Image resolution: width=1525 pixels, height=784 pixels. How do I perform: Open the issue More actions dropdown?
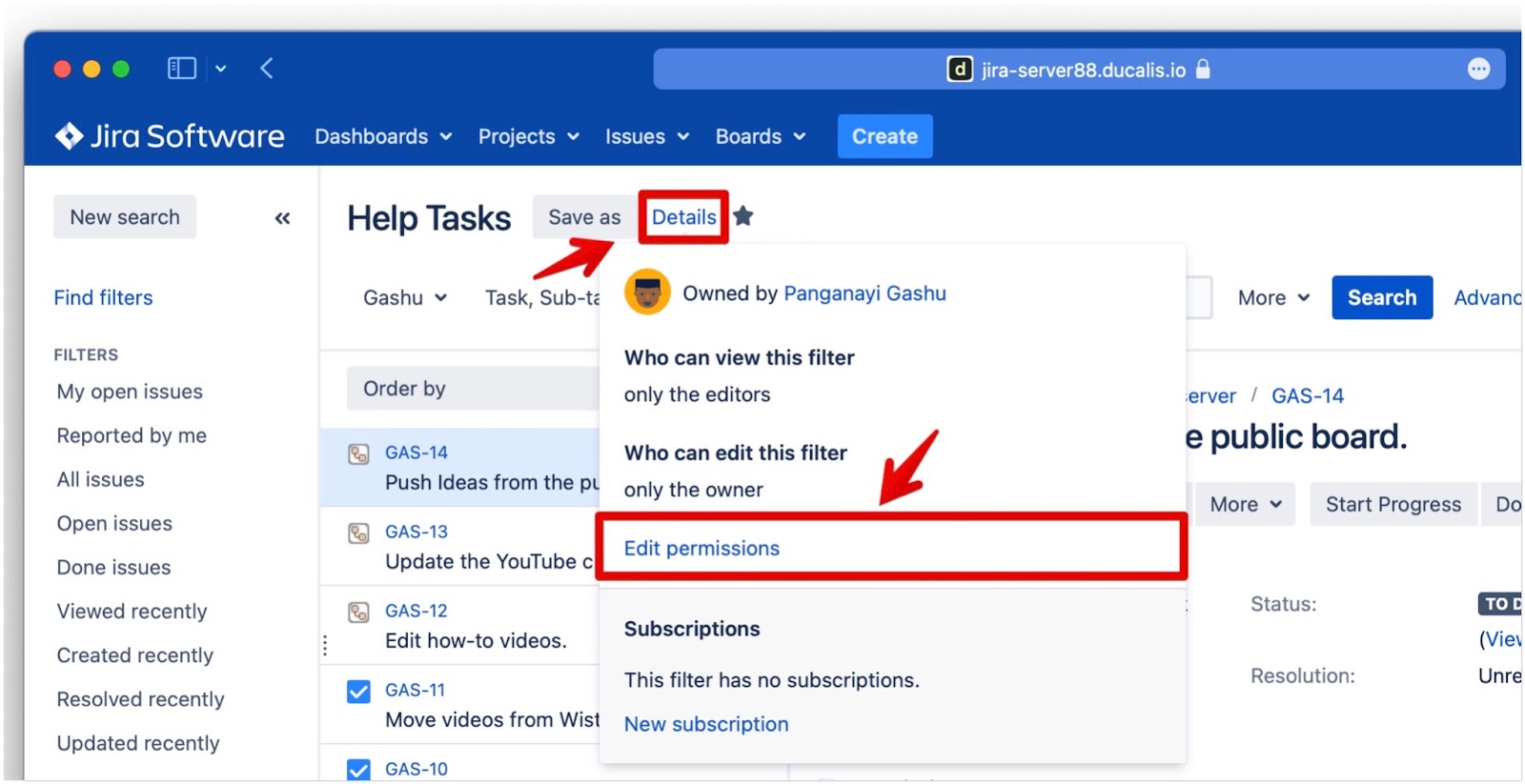click(x=1245, y=504)
